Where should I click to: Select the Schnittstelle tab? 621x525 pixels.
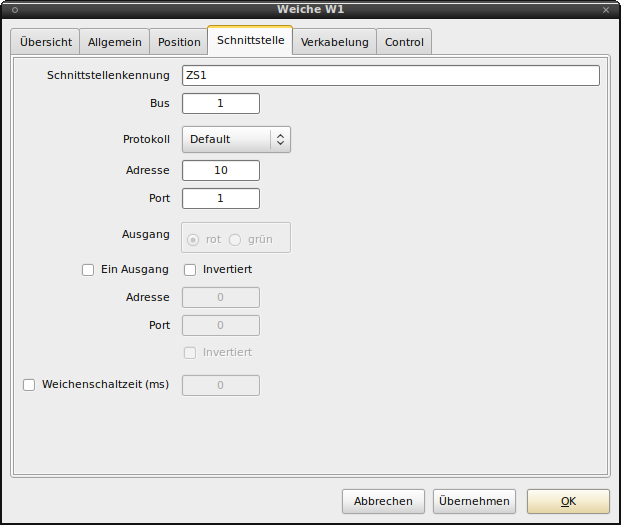pos(249,41)
